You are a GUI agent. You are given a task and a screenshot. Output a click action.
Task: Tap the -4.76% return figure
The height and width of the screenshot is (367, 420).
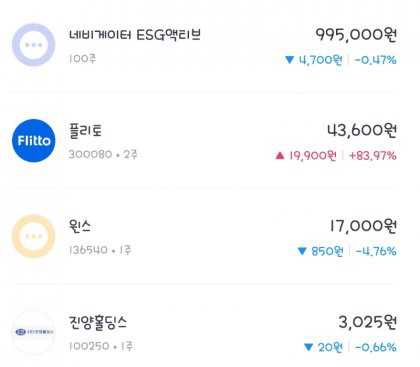tap(376, 251)
